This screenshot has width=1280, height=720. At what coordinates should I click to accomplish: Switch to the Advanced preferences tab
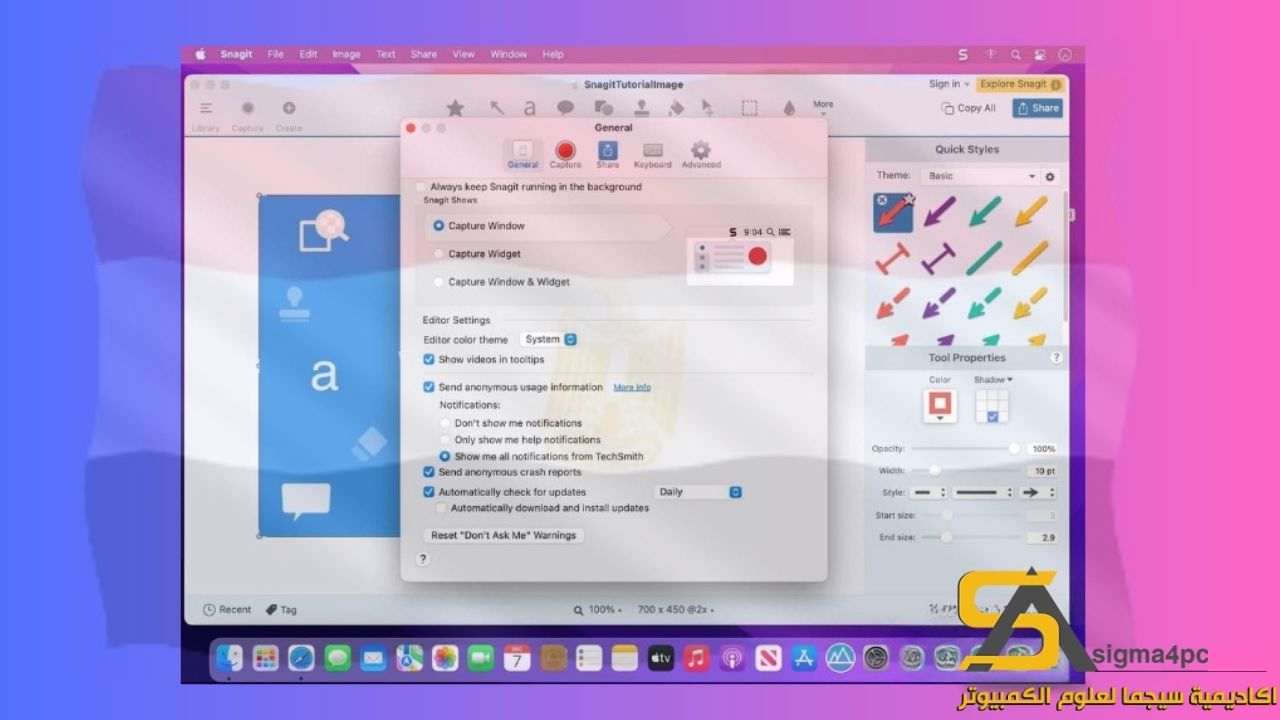(x=701, y=155)
